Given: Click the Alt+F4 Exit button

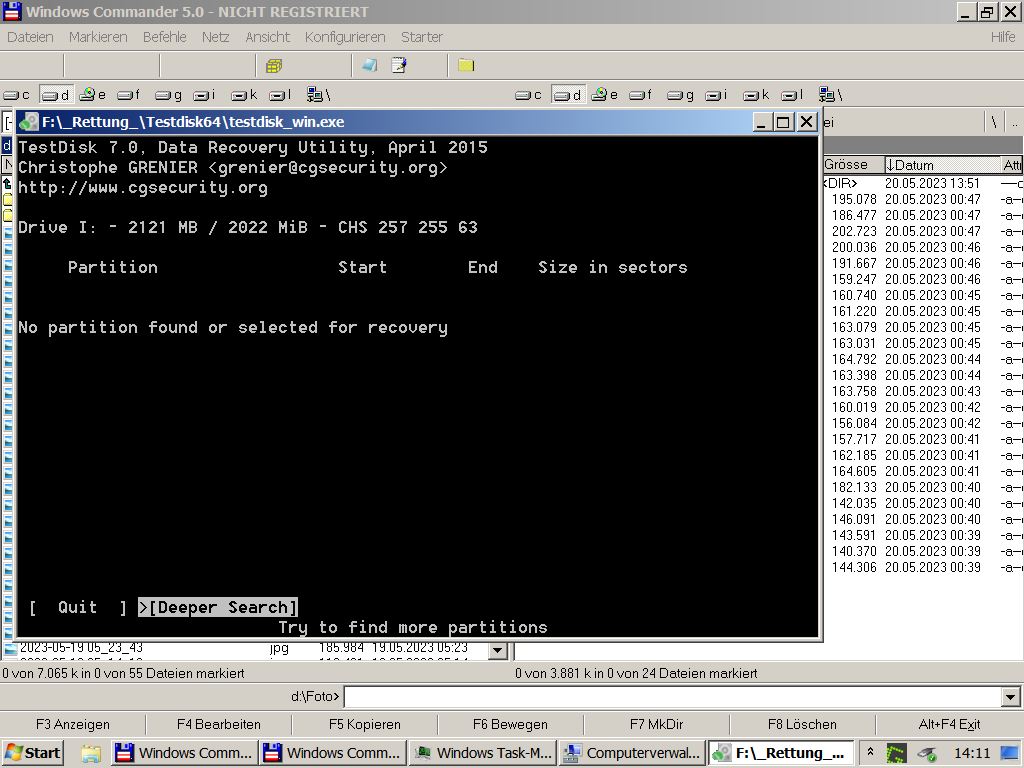Looking at the screenshot, I should pos(949,724).
